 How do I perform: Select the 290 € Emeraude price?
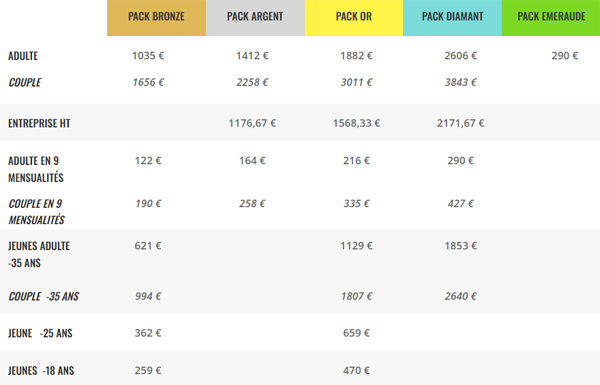pyautogui.click(x=564, y=56)
